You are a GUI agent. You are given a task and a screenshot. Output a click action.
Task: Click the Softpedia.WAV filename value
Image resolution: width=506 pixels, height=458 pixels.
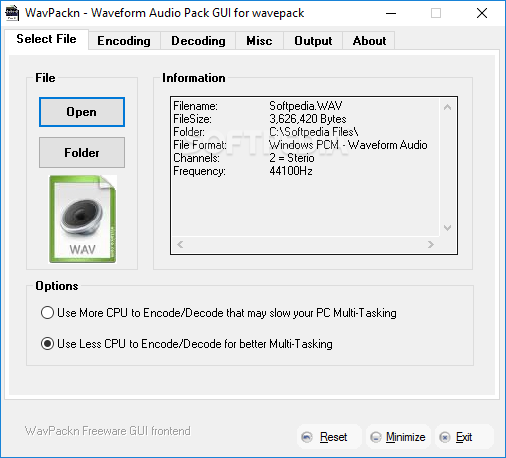306,106
